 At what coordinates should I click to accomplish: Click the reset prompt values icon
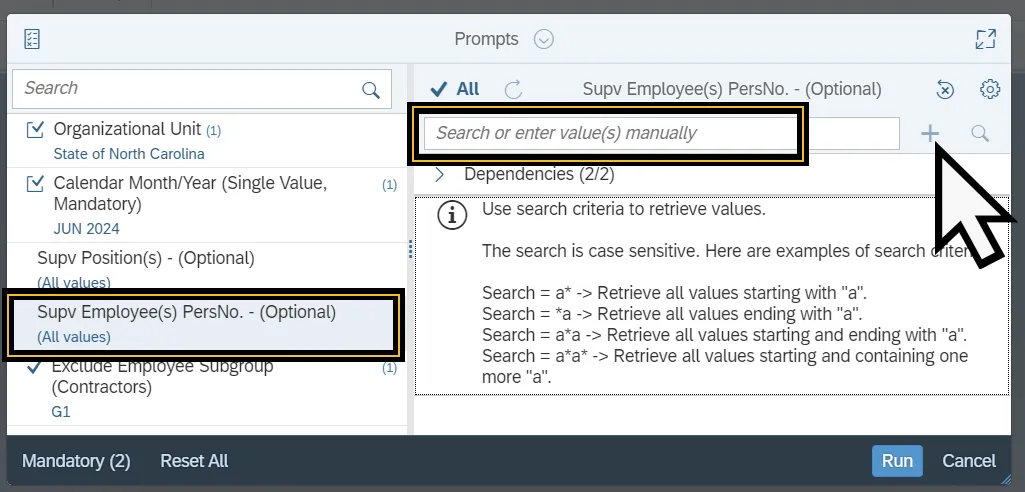(945, 90)
